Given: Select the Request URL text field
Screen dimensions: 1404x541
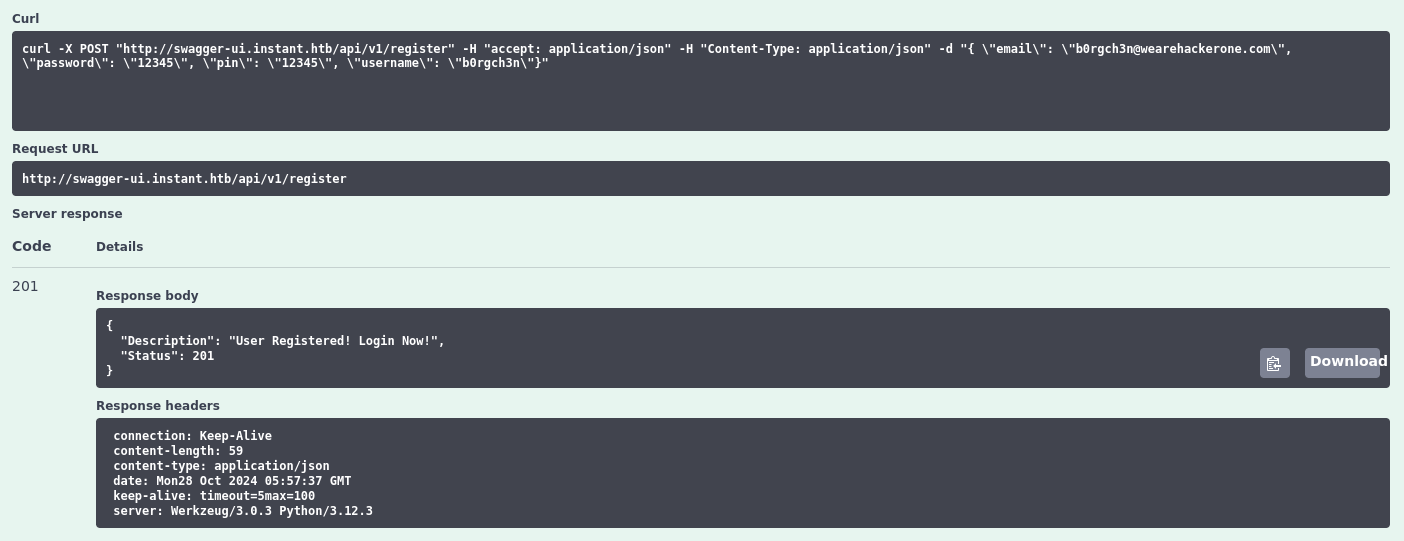Looking at the screenshot, I should pyautogui.click(x=701, y=179).
